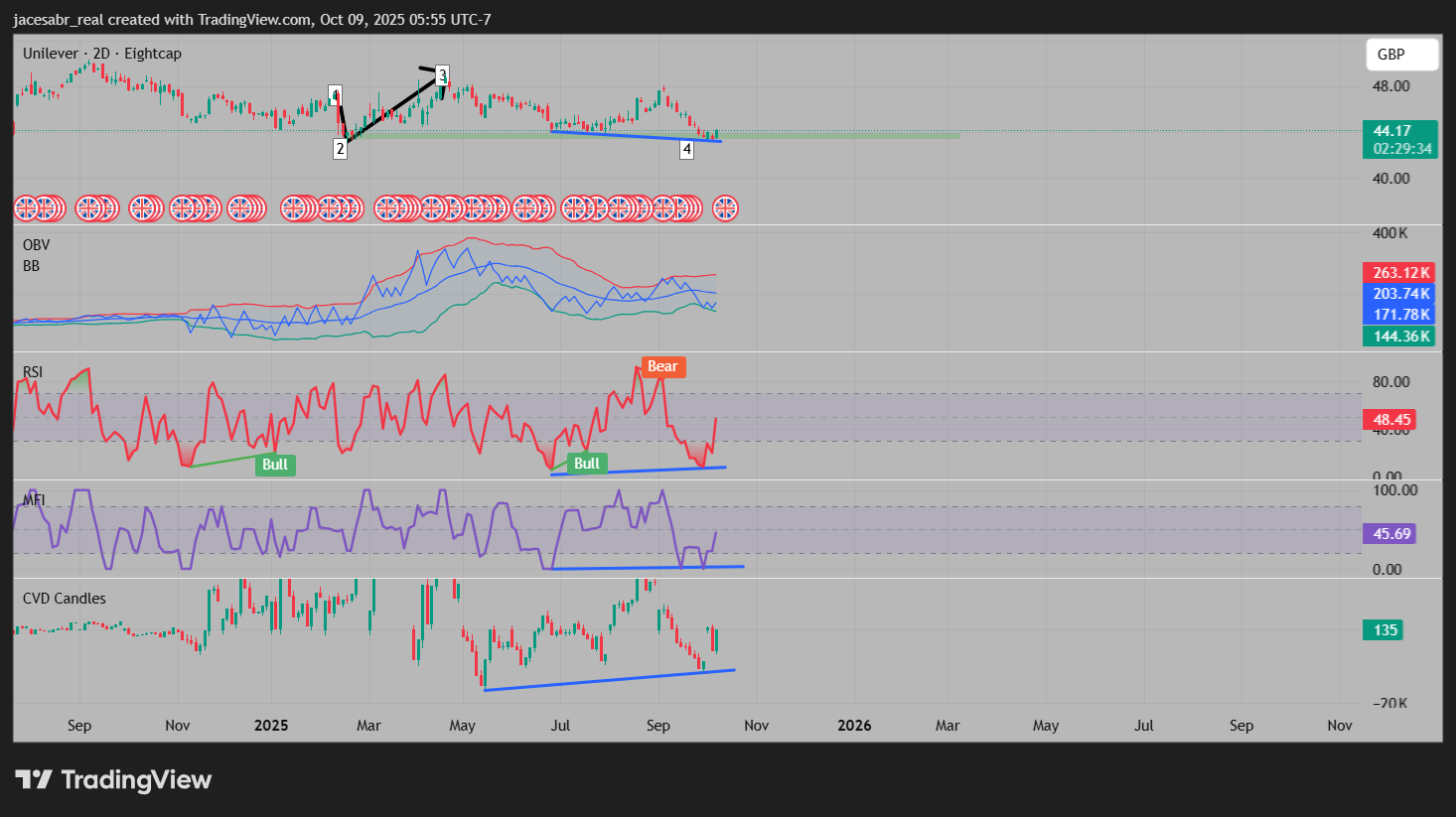Select Elliott wave label 3

442,74
